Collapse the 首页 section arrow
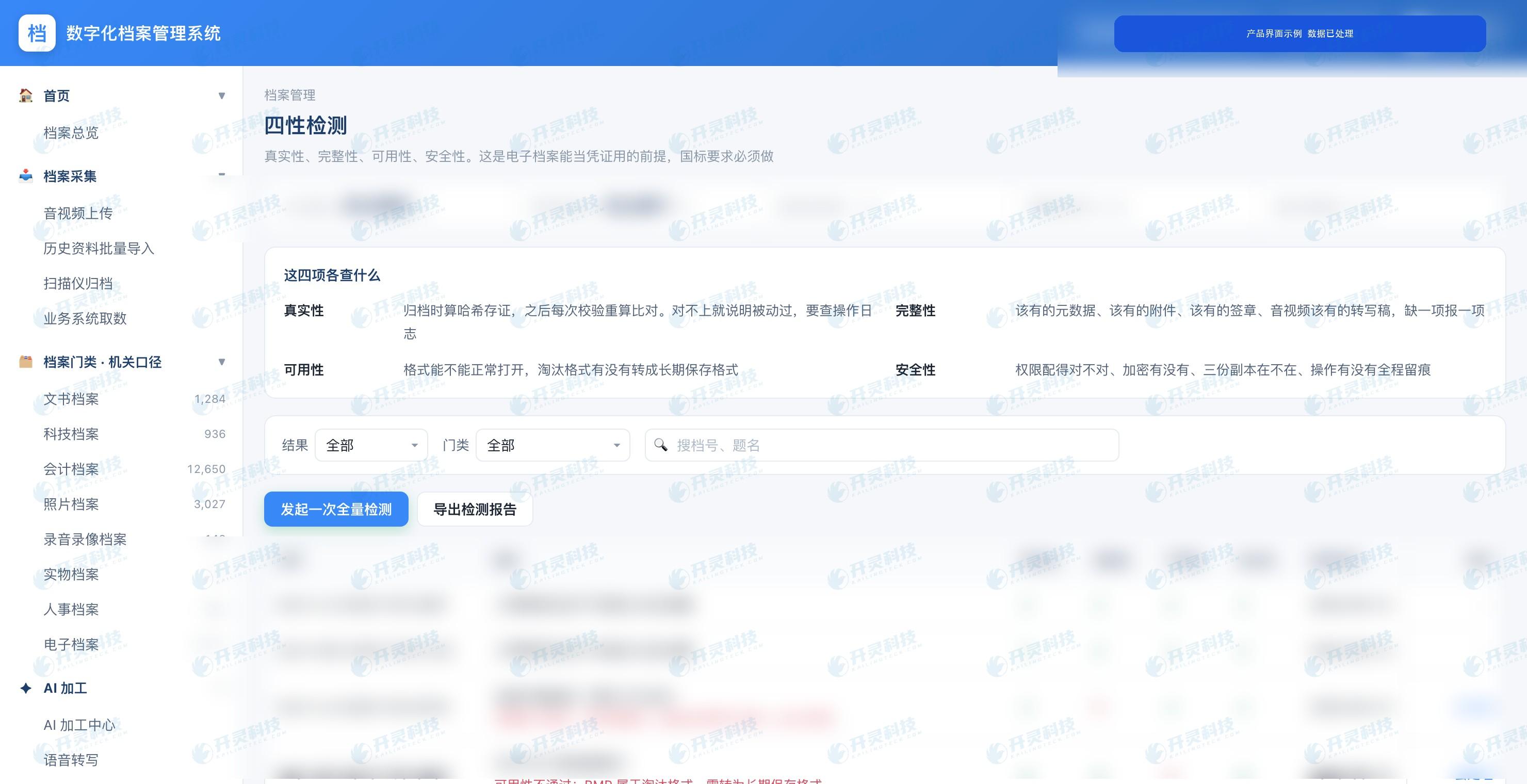The height and width of the screenshot is (784, 1527). click(x=222, y=96)
